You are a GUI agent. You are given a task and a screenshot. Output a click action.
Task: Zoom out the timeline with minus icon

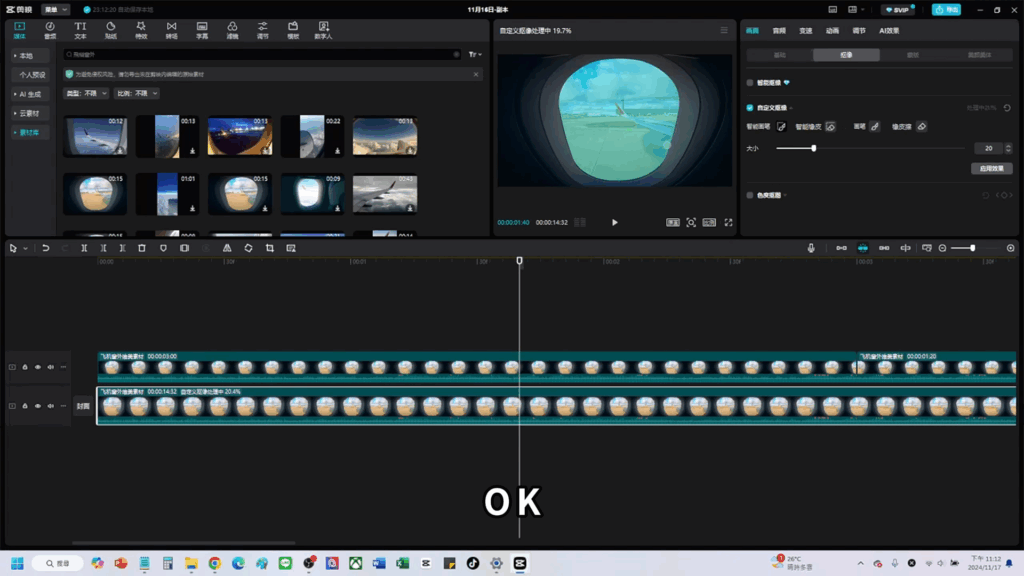[942, 248]
